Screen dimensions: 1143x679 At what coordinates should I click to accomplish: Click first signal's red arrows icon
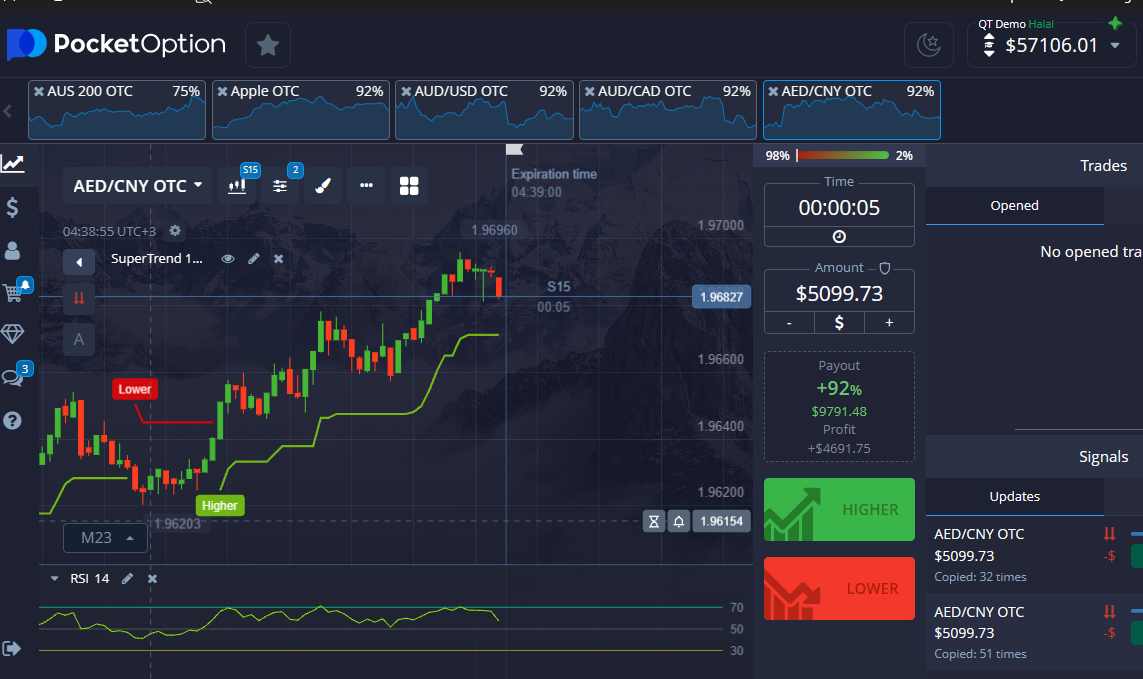pyautogui.click(x=1109, y=534)
